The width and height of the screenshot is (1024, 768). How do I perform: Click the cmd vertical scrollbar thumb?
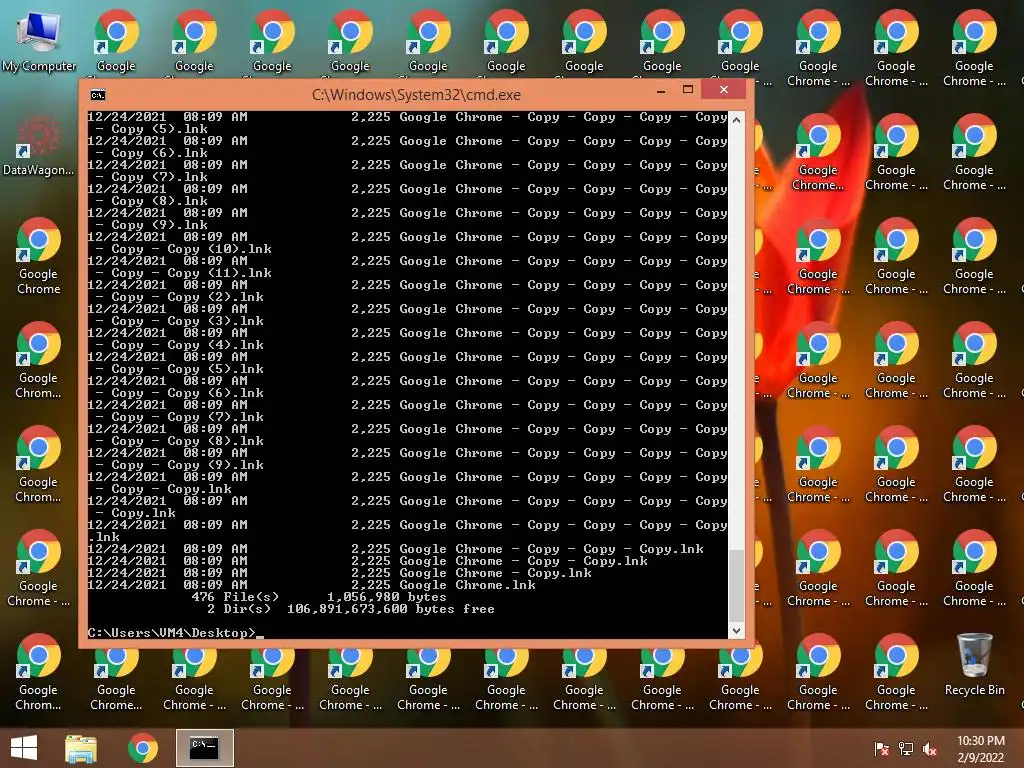click(x=736, y=585)
